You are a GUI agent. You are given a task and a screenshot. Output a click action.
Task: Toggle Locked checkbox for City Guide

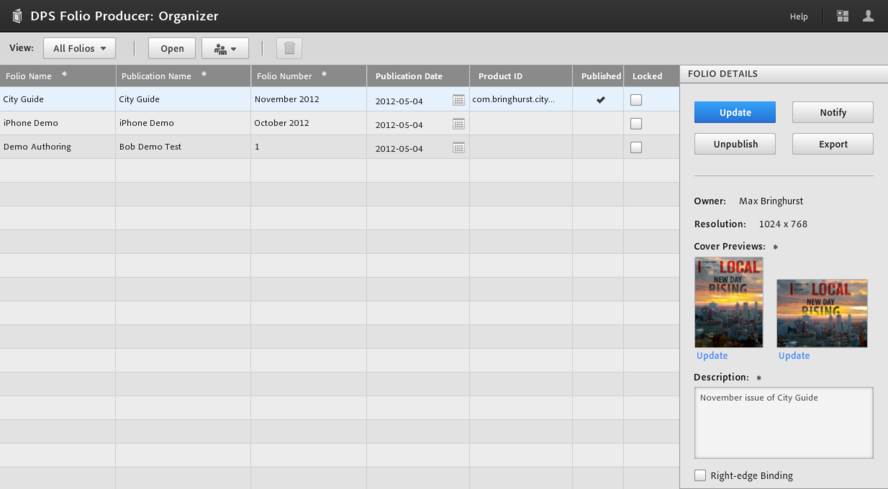[x=636, y=100]
